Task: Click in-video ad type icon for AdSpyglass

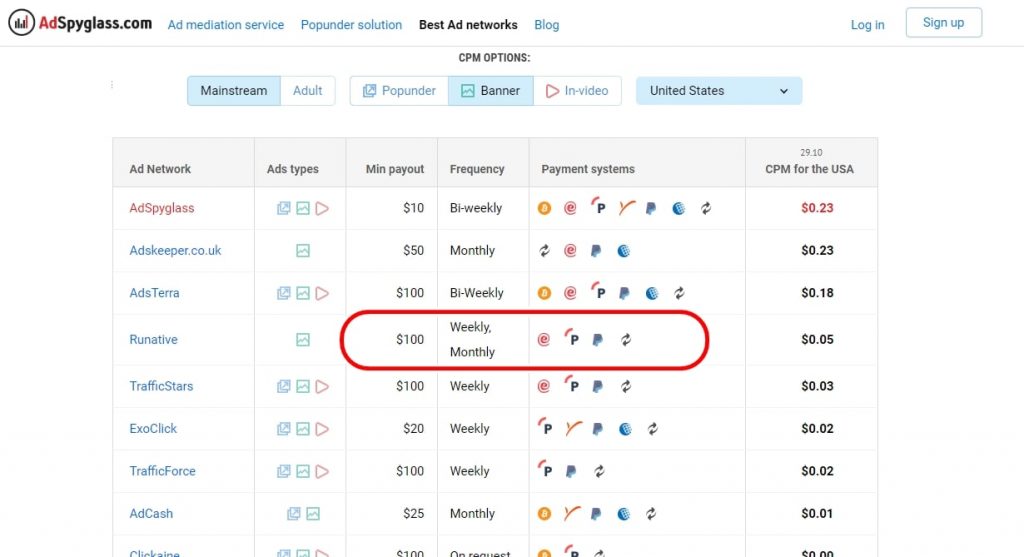Action: pos(322,208)
